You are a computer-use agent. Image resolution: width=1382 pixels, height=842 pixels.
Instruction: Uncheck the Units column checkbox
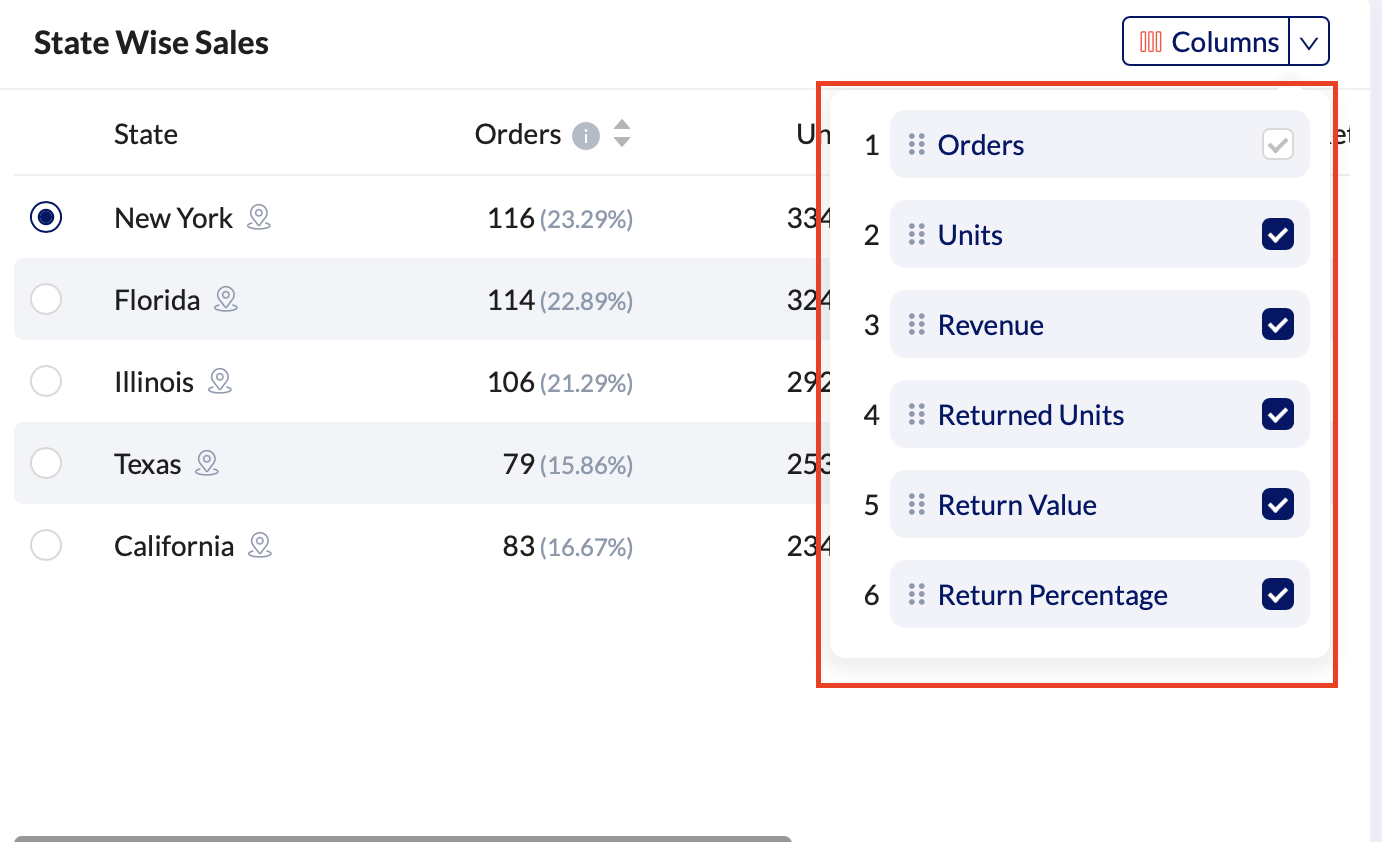tap(1278, 235)
